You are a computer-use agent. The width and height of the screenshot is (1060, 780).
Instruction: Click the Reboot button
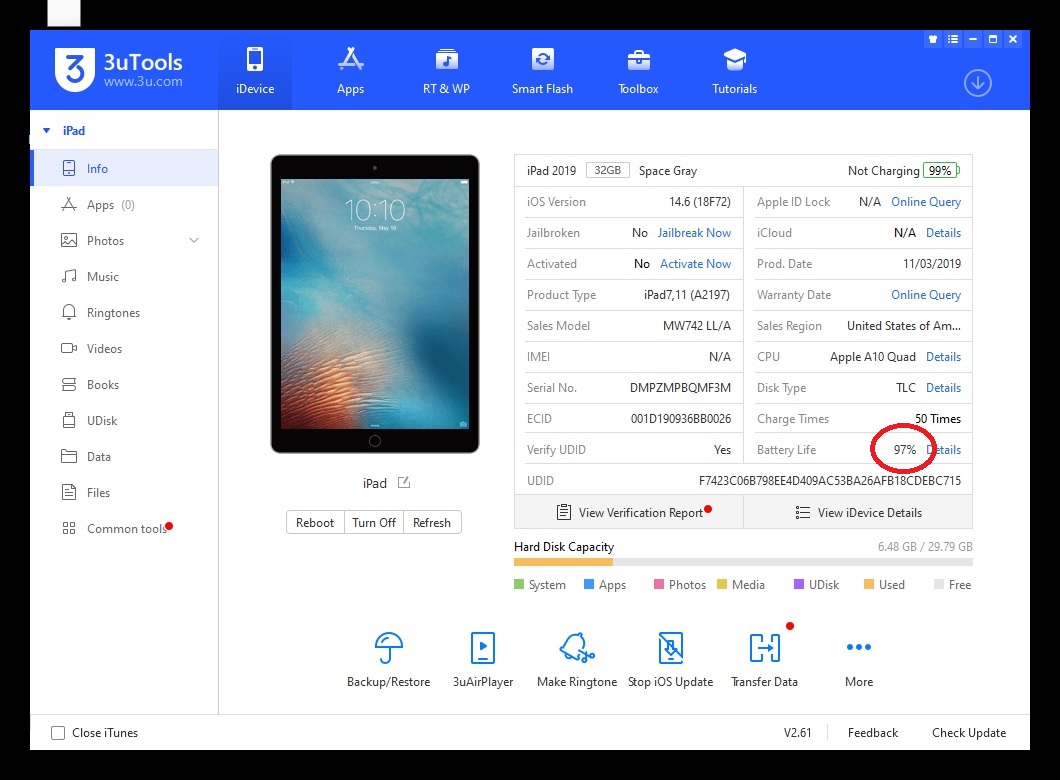(x=315, y=522)
